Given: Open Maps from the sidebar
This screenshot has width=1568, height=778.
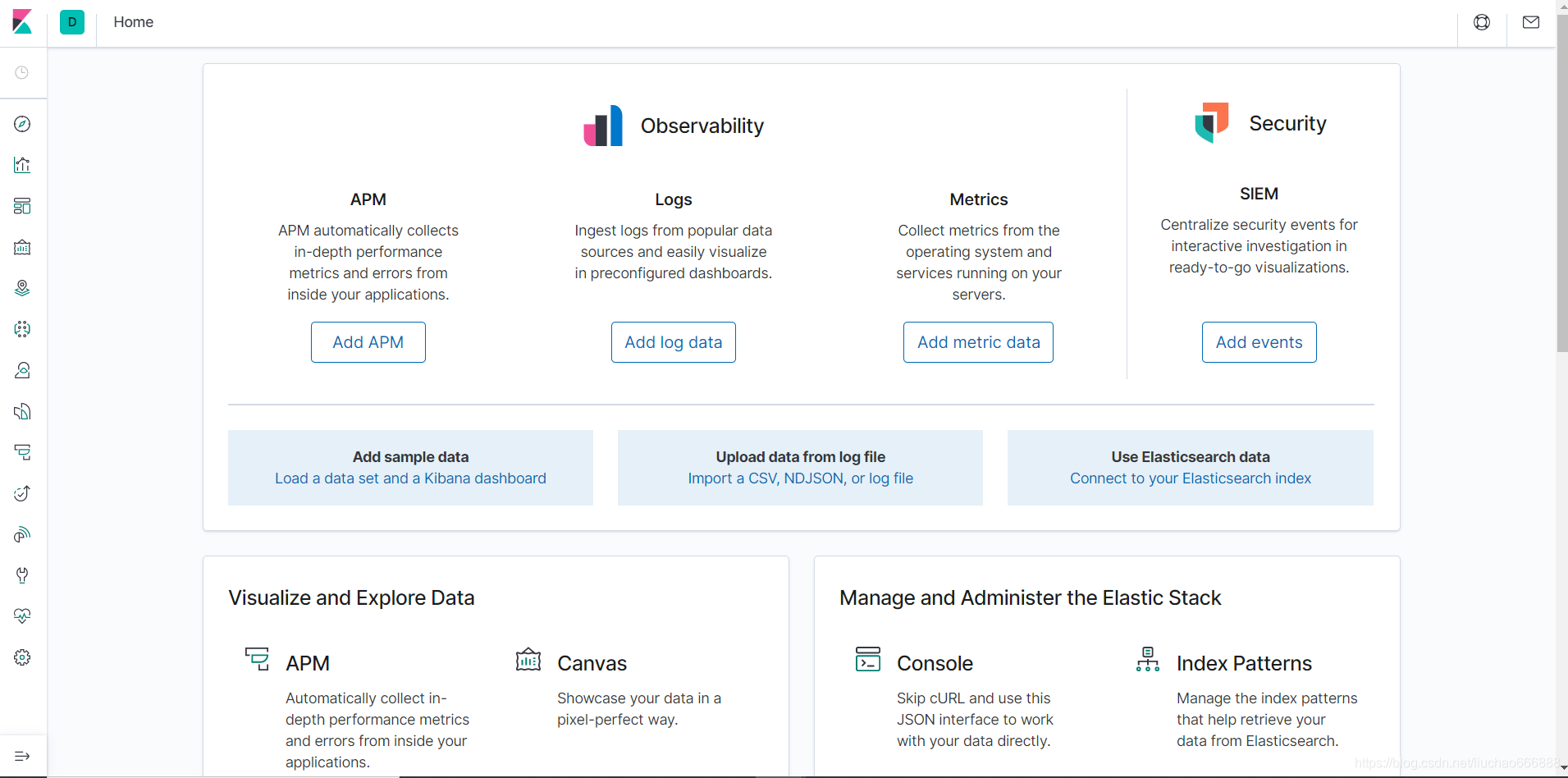Looking at the screenshot, I should click(22, 288).
